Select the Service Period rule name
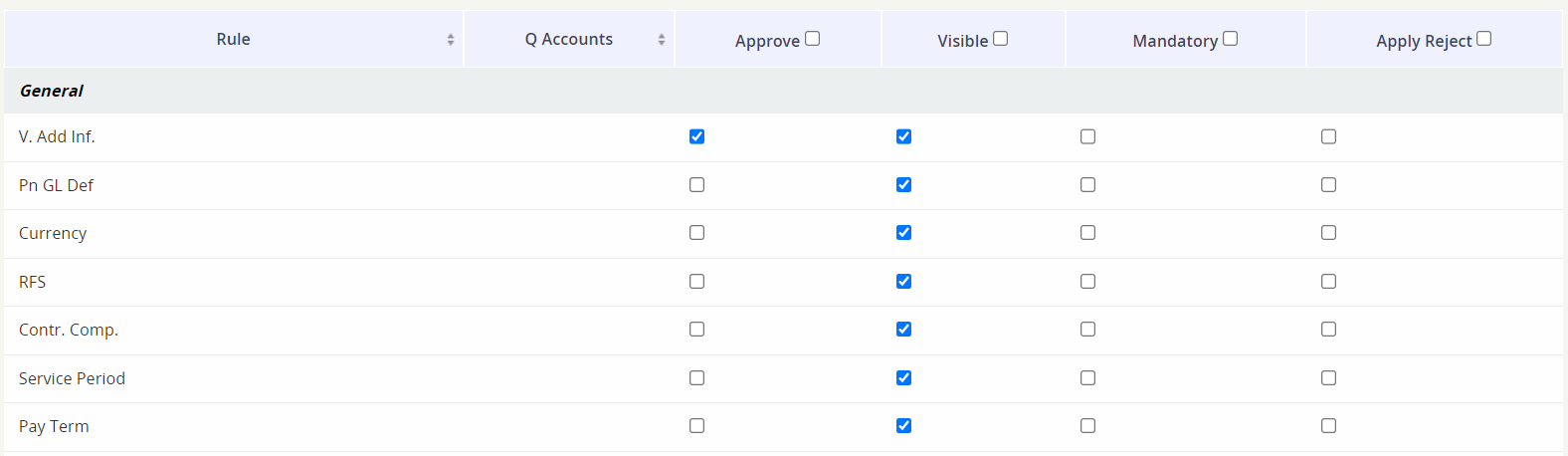Viewport: 1568px width, 456px height. point(72,378)
